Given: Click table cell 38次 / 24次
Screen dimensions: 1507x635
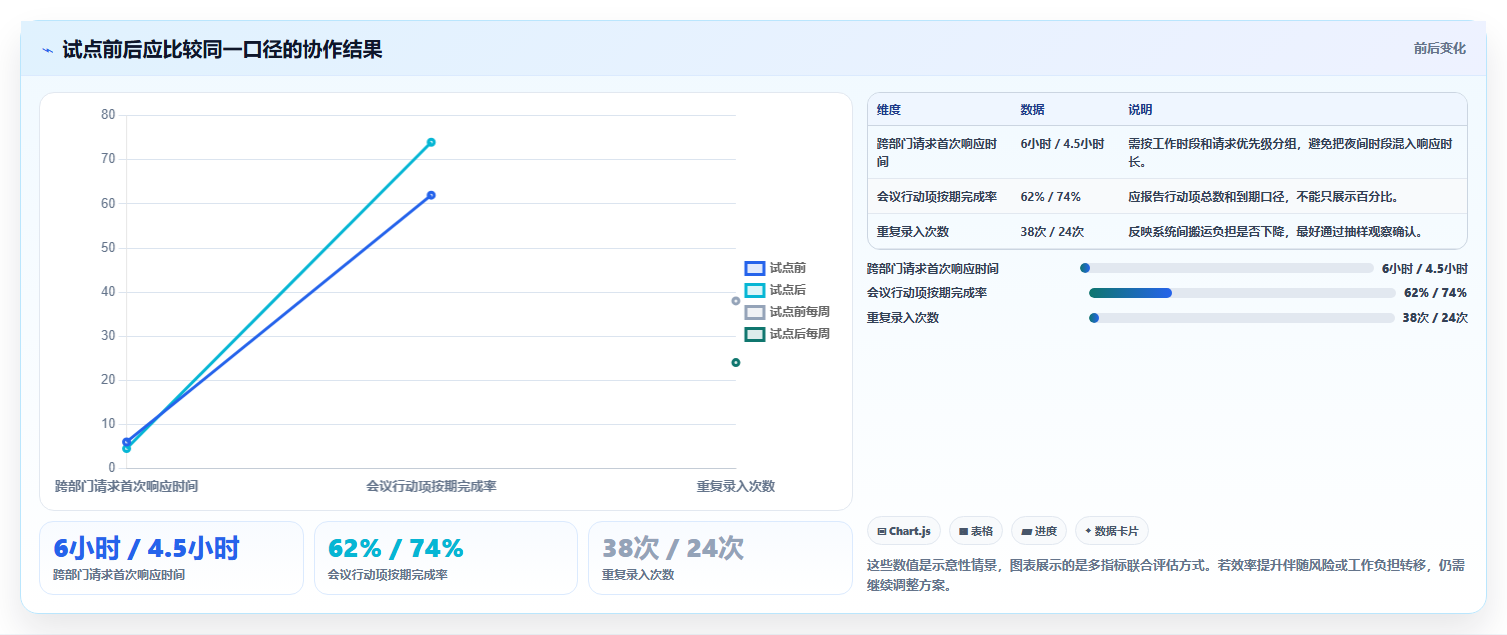Looking at the screenshot, I should (x=1052, y=232).
